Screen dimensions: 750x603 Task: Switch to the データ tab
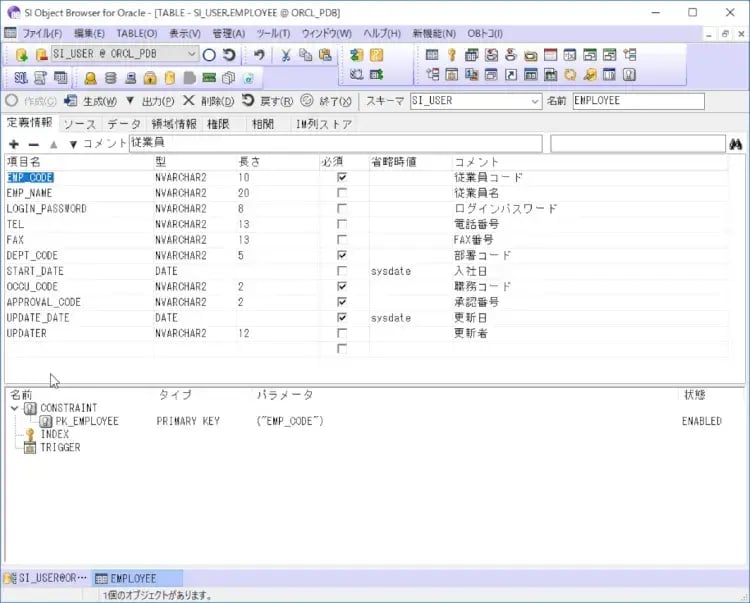click(x=124, y=124)
